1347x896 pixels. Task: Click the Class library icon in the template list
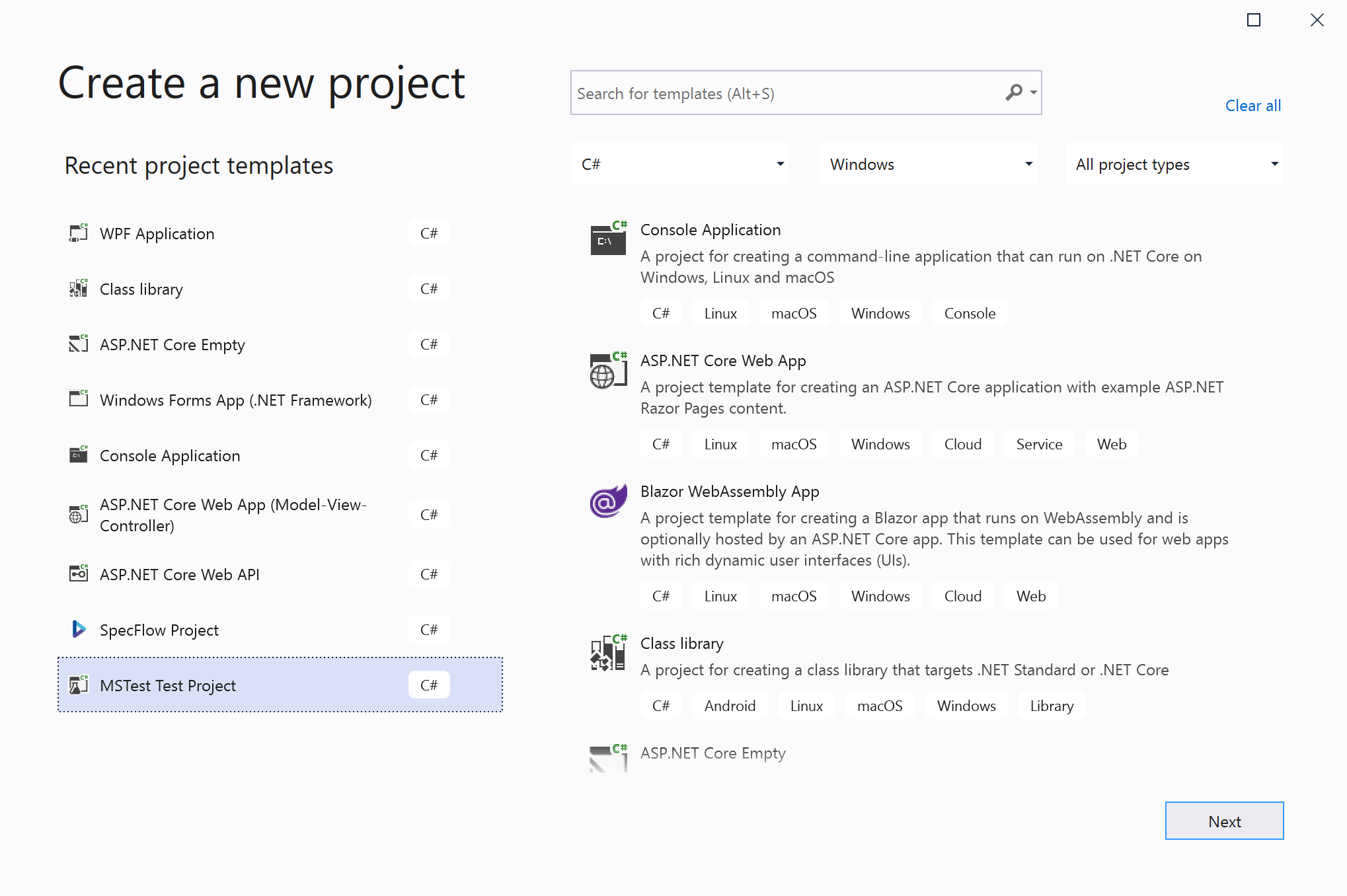(x=608, y=653)
